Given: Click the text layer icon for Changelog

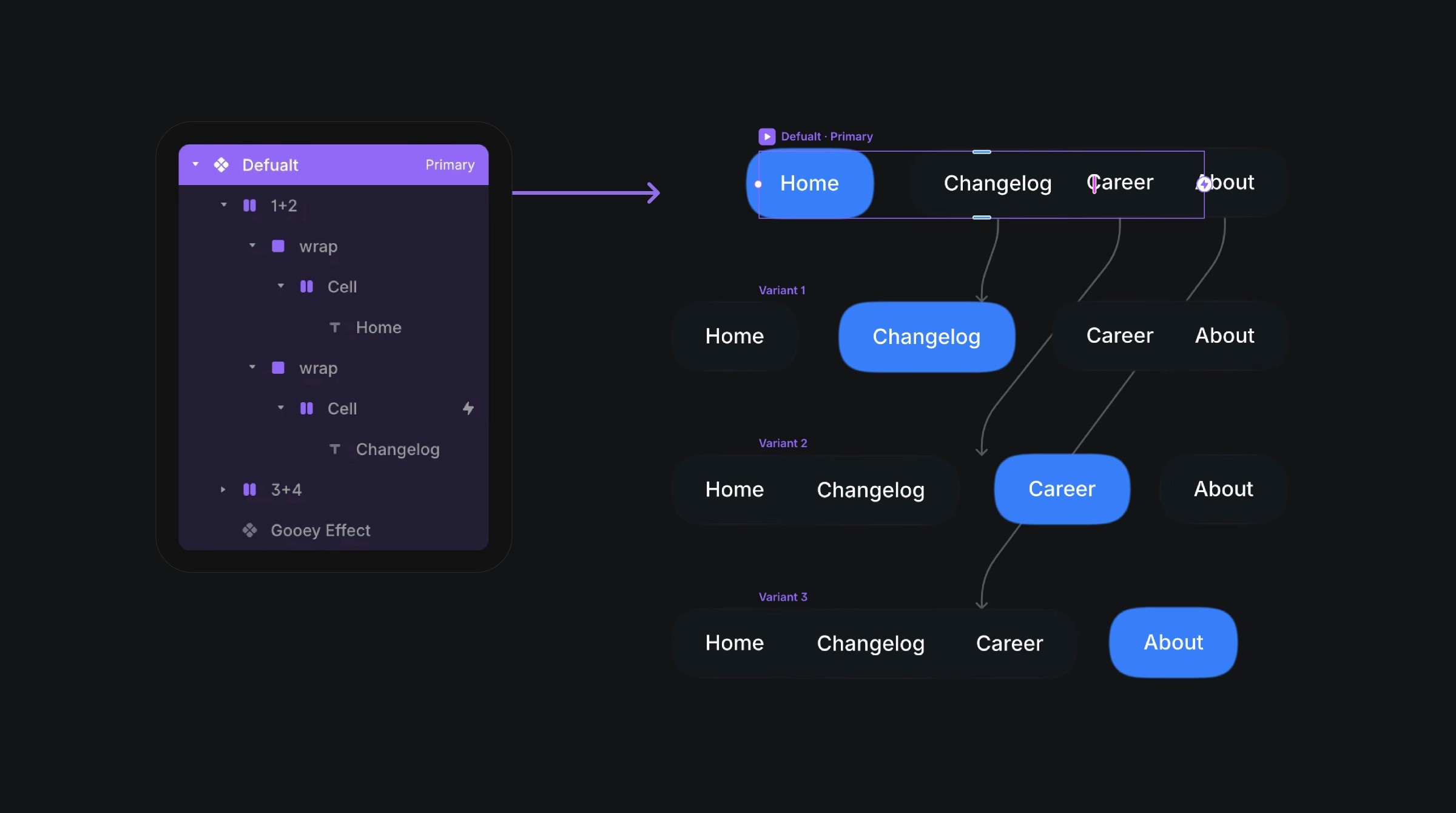Looking at the screenshot, I should [x=335, y=448].
